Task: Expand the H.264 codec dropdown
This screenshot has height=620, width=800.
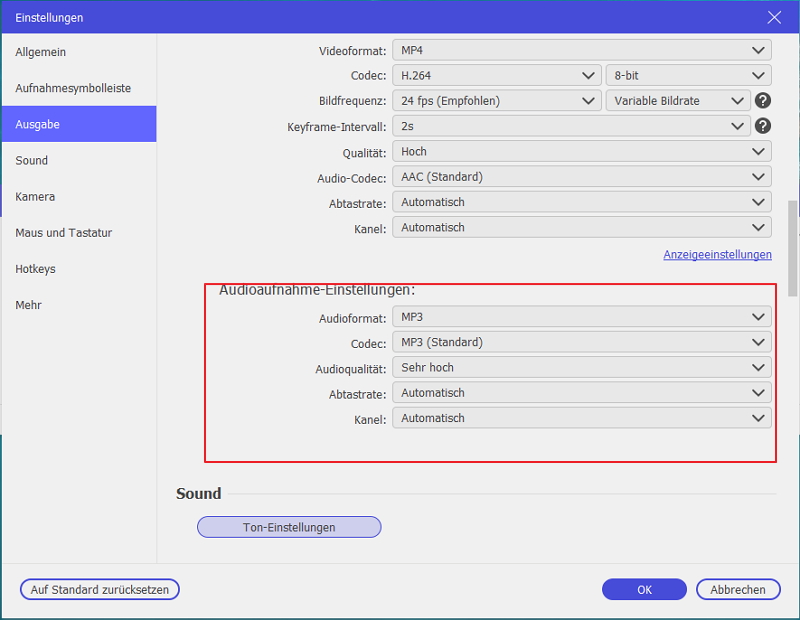Action: click(496, 75)
